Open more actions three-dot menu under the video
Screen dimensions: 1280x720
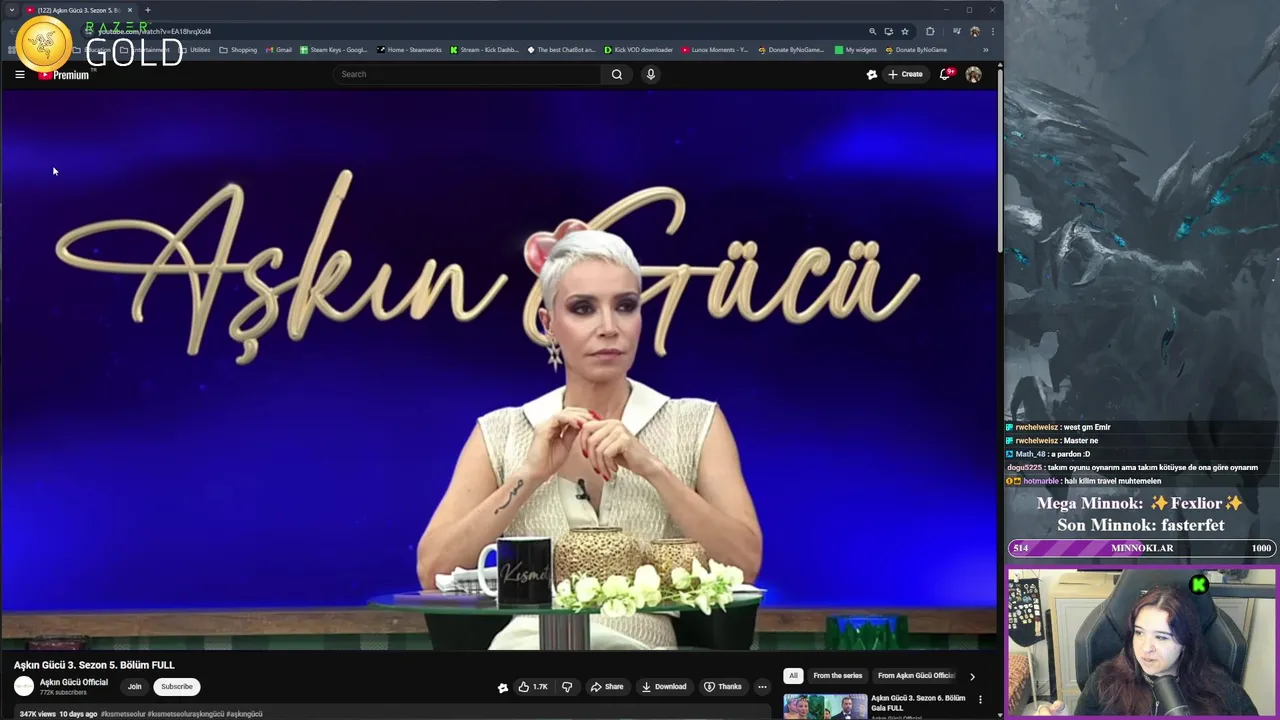coord(762,687)
